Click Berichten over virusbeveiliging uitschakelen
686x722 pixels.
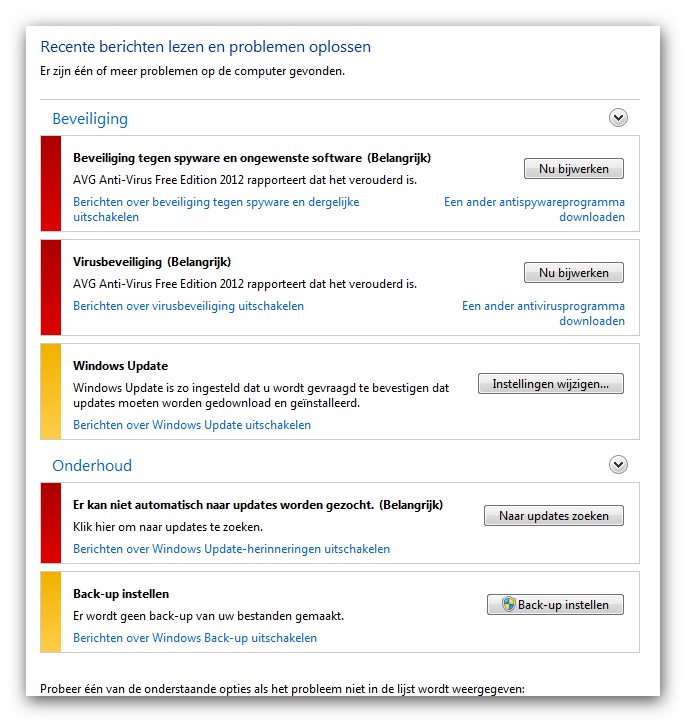pos(188,306)
